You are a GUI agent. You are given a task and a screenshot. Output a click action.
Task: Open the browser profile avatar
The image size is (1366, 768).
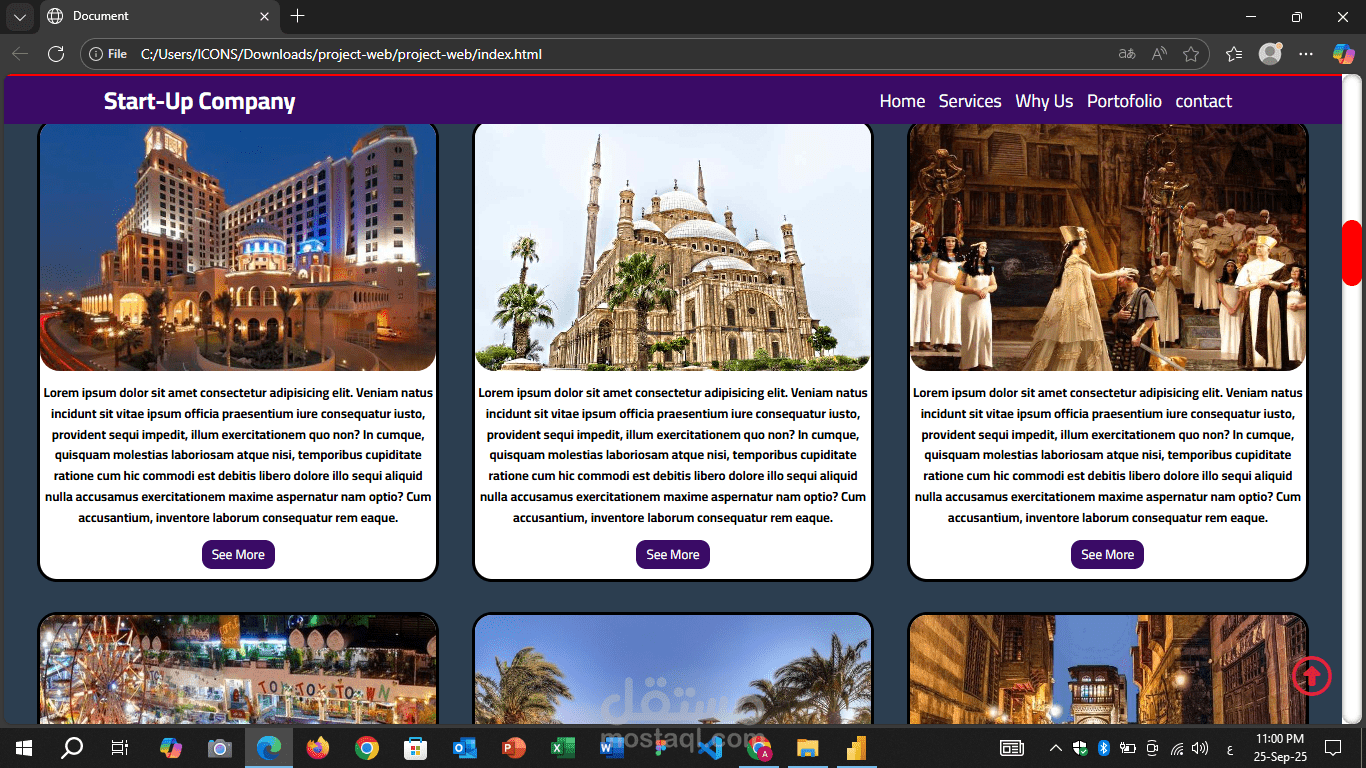(1270, 54)
